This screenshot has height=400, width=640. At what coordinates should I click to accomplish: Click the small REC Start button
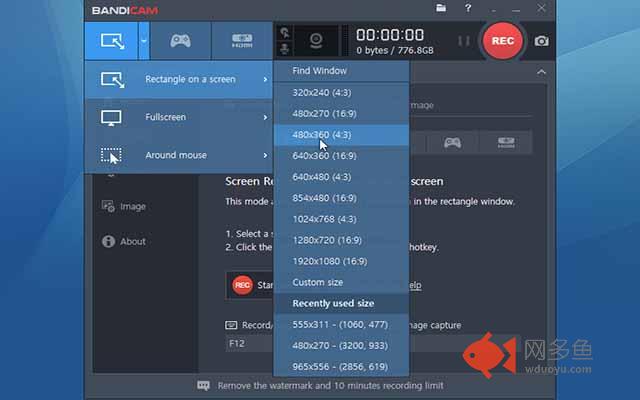tap(242, 285)
